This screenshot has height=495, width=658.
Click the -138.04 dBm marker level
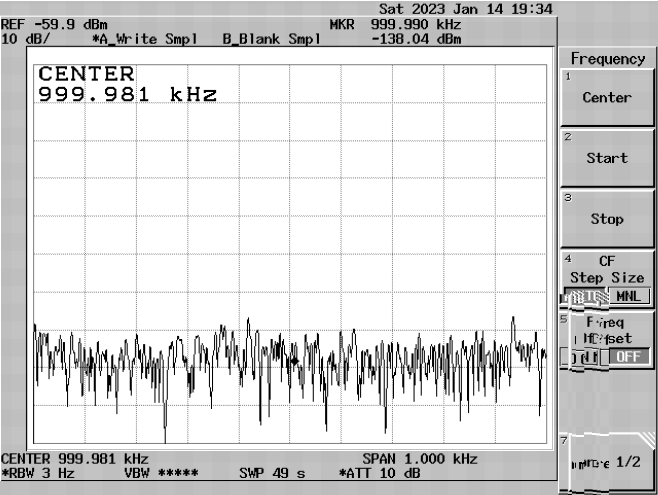tap(416, 39)
